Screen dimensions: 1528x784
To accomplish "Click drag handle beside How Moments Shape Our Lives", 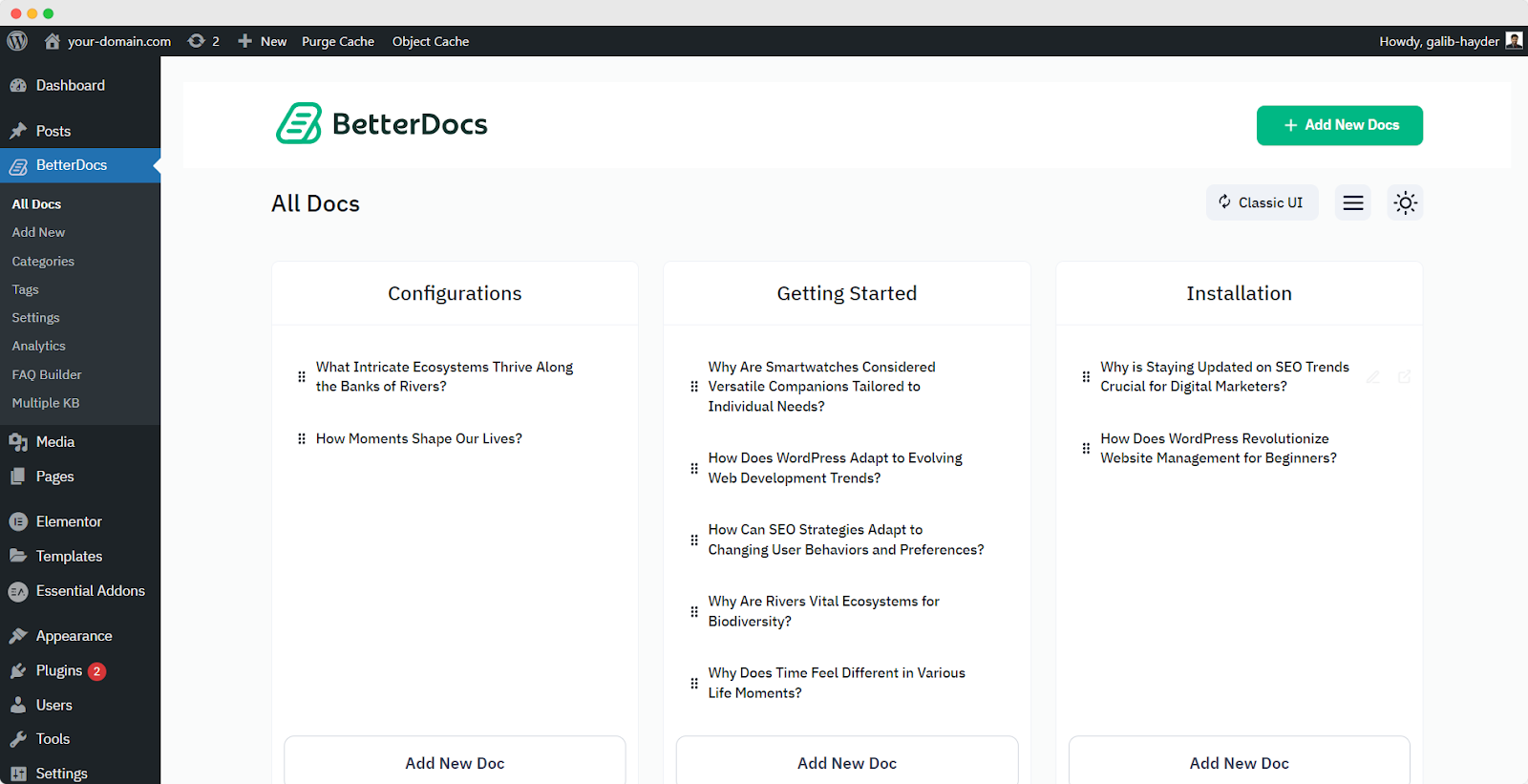I will [x=302, y=439].
